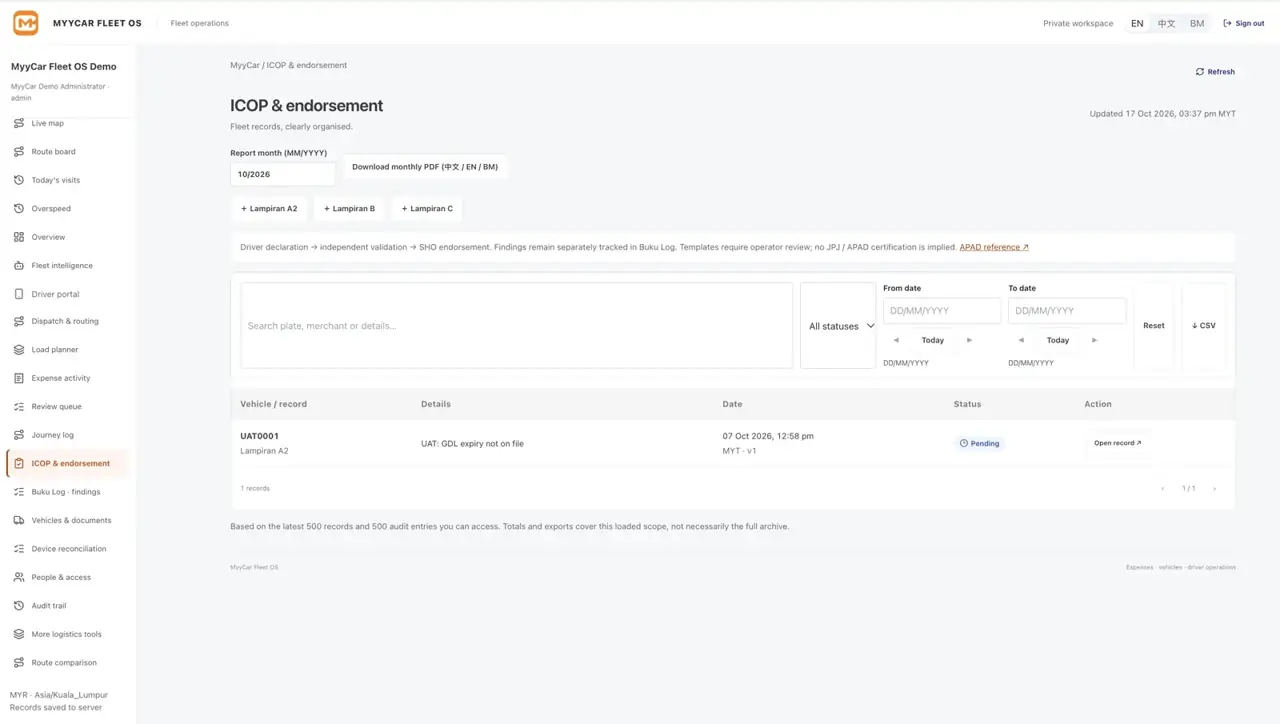Click the Refresh icon at top right
This screenshot has width=1280, height=724.
click(1200, 72)
